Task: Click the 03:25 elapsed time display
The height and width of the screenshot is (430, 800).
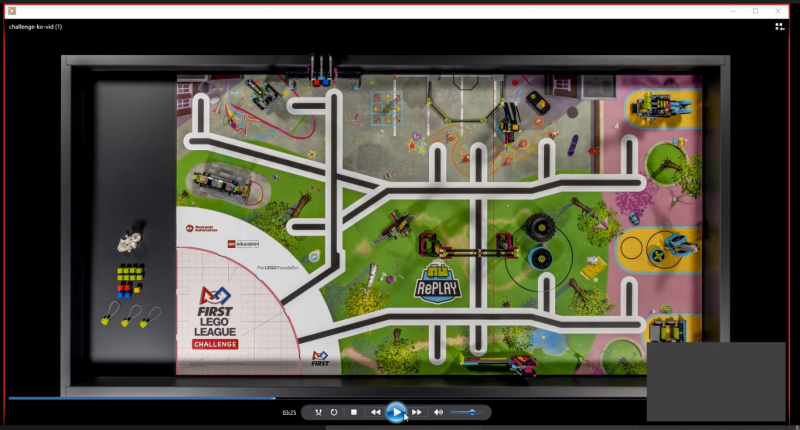Action: point(289,412)
